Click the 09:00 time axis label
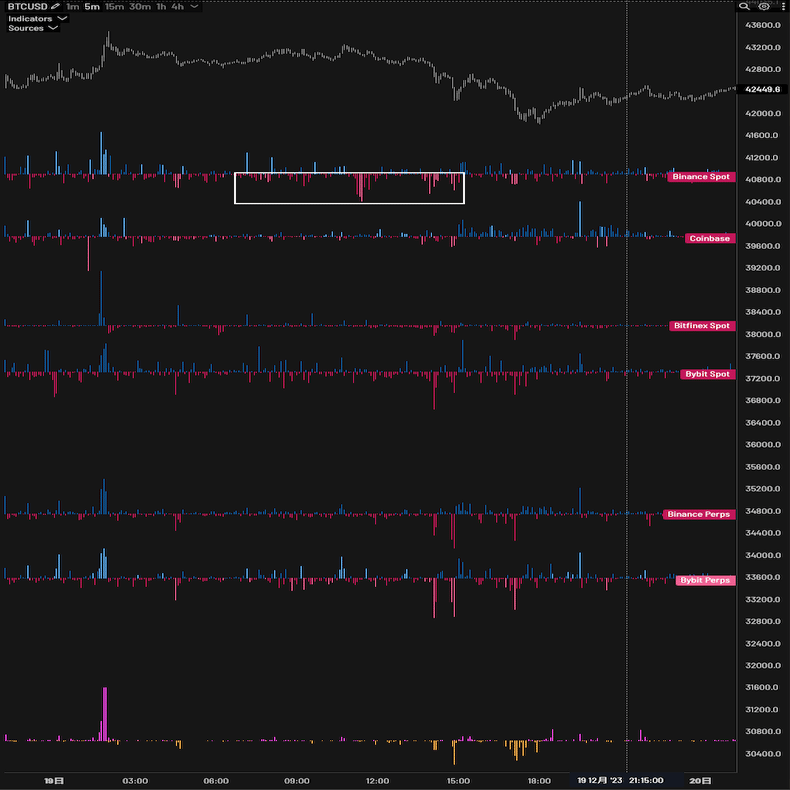Screen dimensions: 790x790 (297, 781)
